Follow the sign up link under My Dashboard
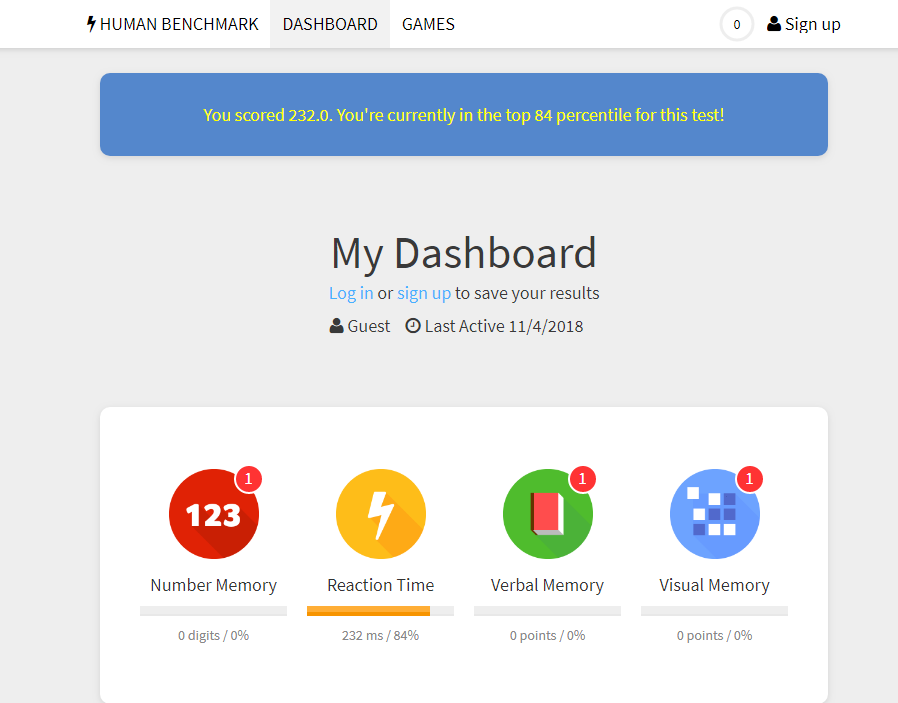 coord(424,293)
